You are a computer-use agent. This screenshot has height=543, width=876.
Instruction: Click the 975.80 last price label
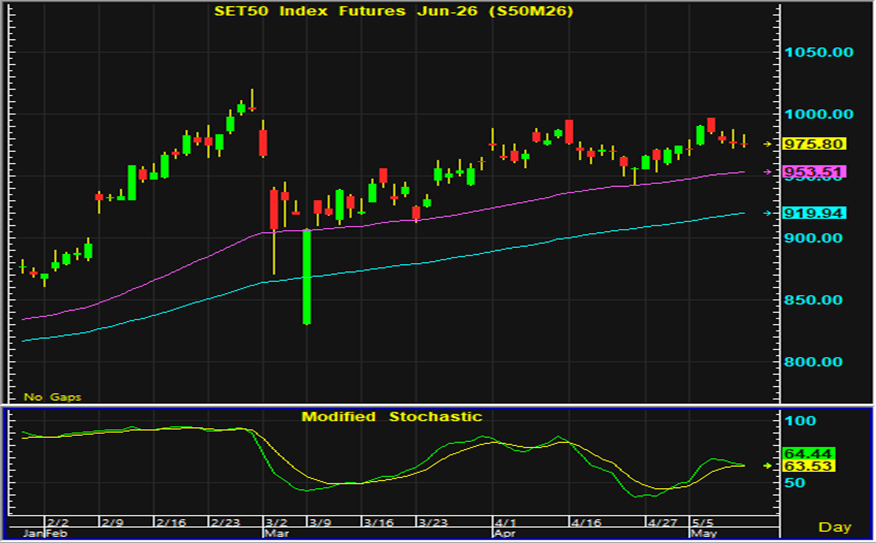click(813, 144)
